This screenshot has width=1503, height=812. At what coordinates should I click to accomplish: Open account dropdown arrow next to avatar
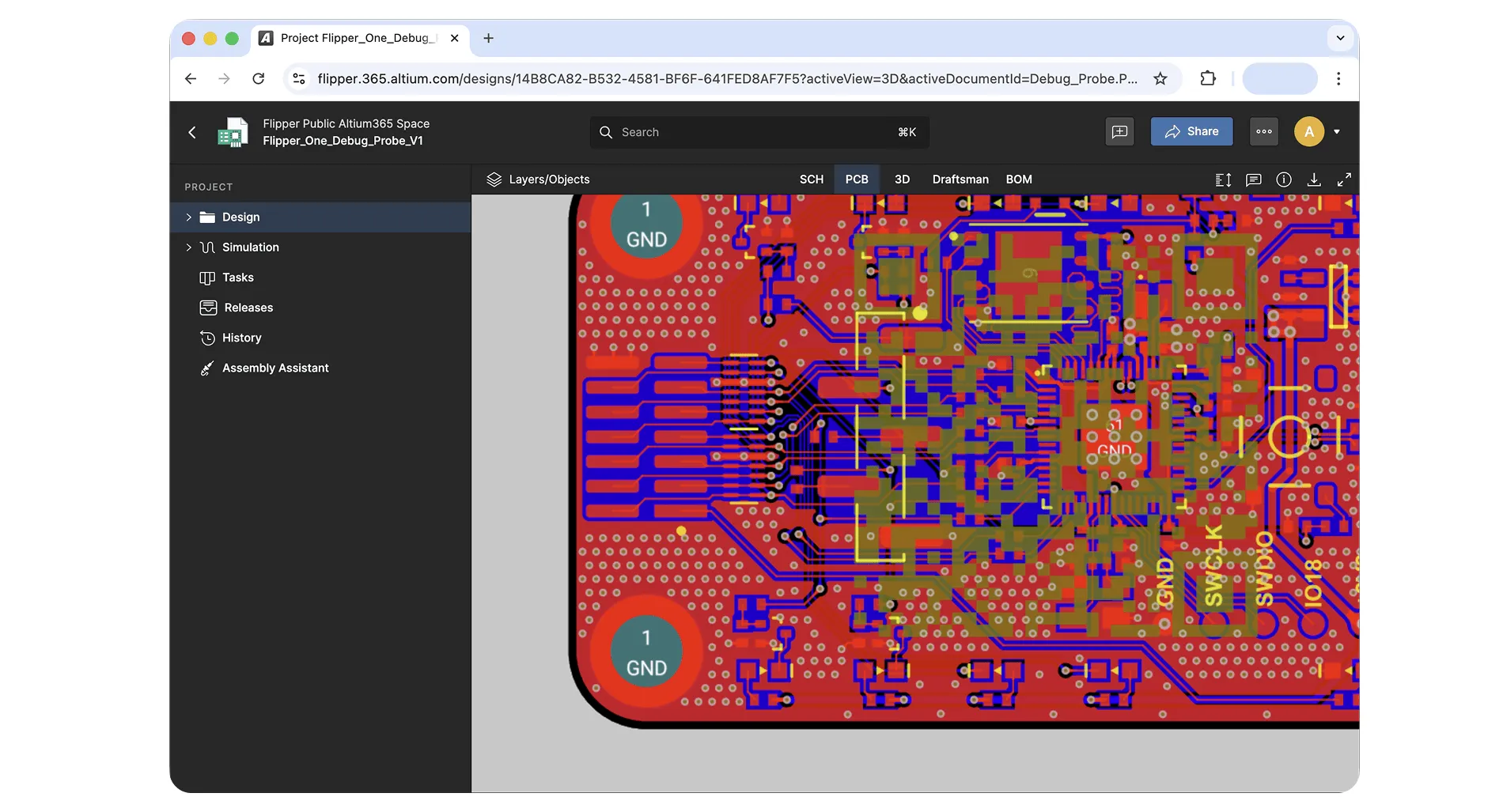(x=1337, y=132)
